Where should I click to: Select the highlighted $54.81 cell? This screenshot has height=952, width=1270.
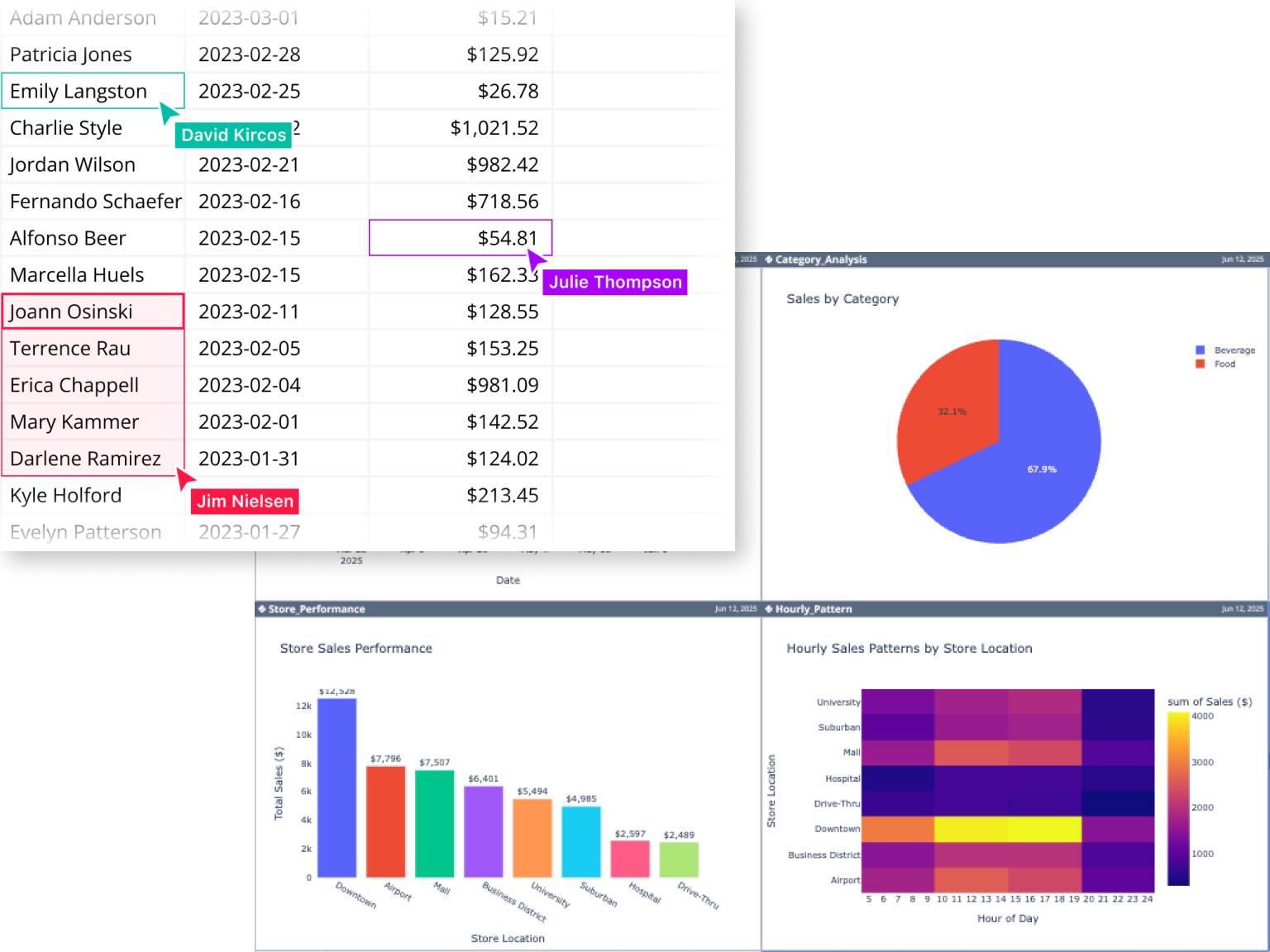click(x=461, y=238)
